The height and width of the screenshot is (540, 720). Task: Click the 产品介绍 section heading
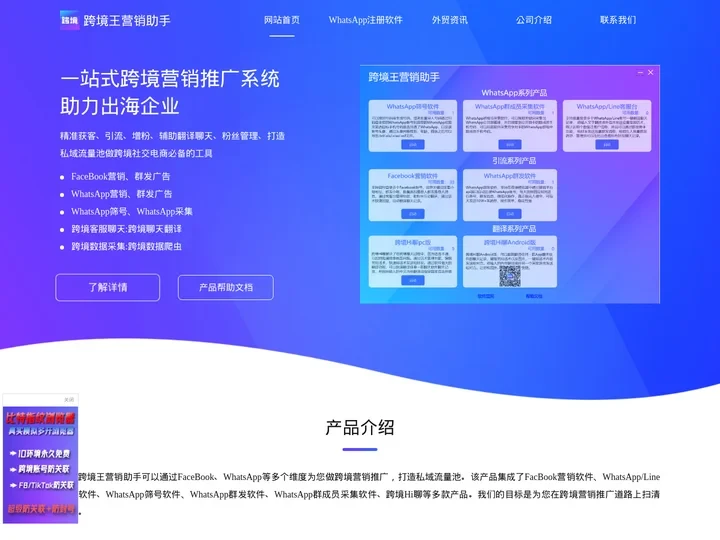coord(360,428)
